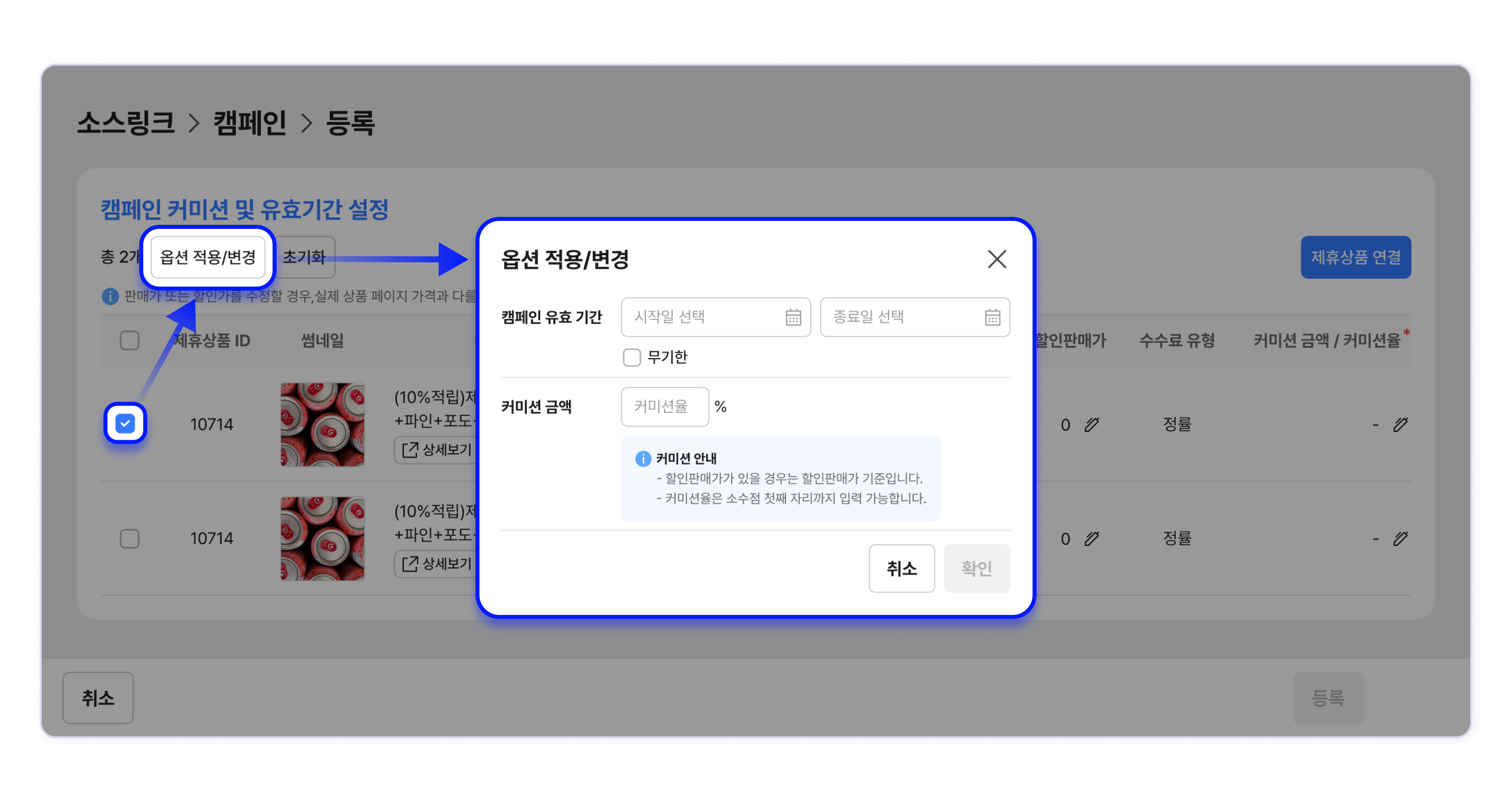The width and height of the screenshot is (1512, 802).
Task: Click the 옵션 적용/변경 button
Action: point(208,257)
